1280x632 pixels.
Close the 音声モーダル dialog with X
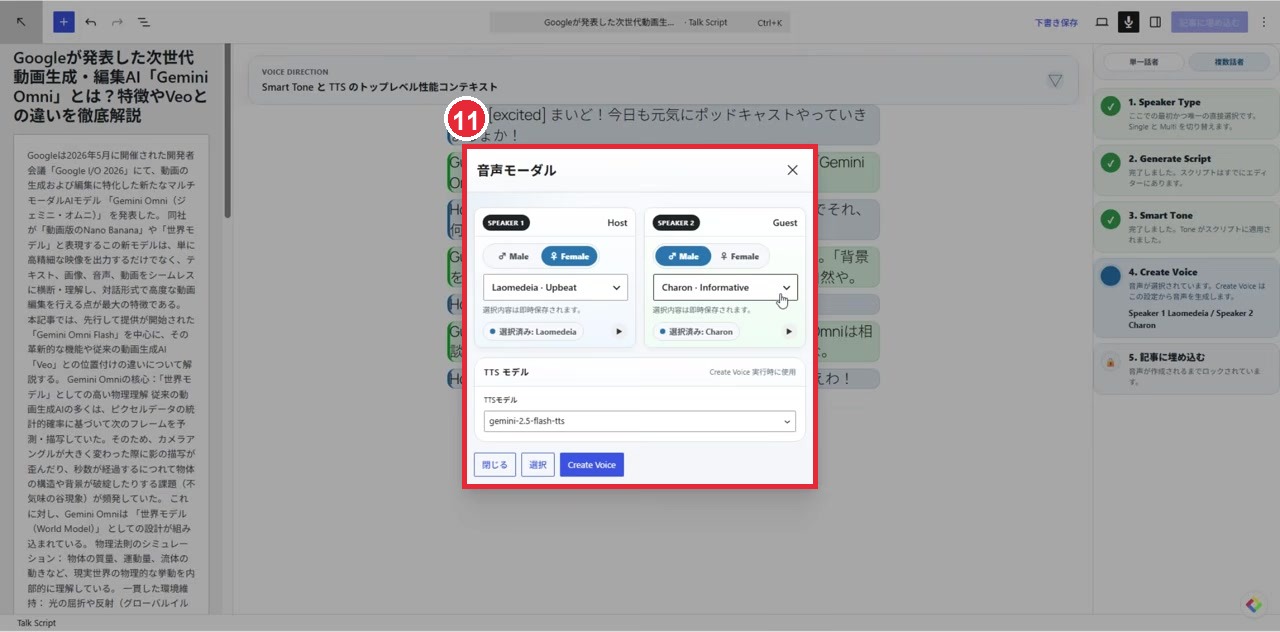793,170
